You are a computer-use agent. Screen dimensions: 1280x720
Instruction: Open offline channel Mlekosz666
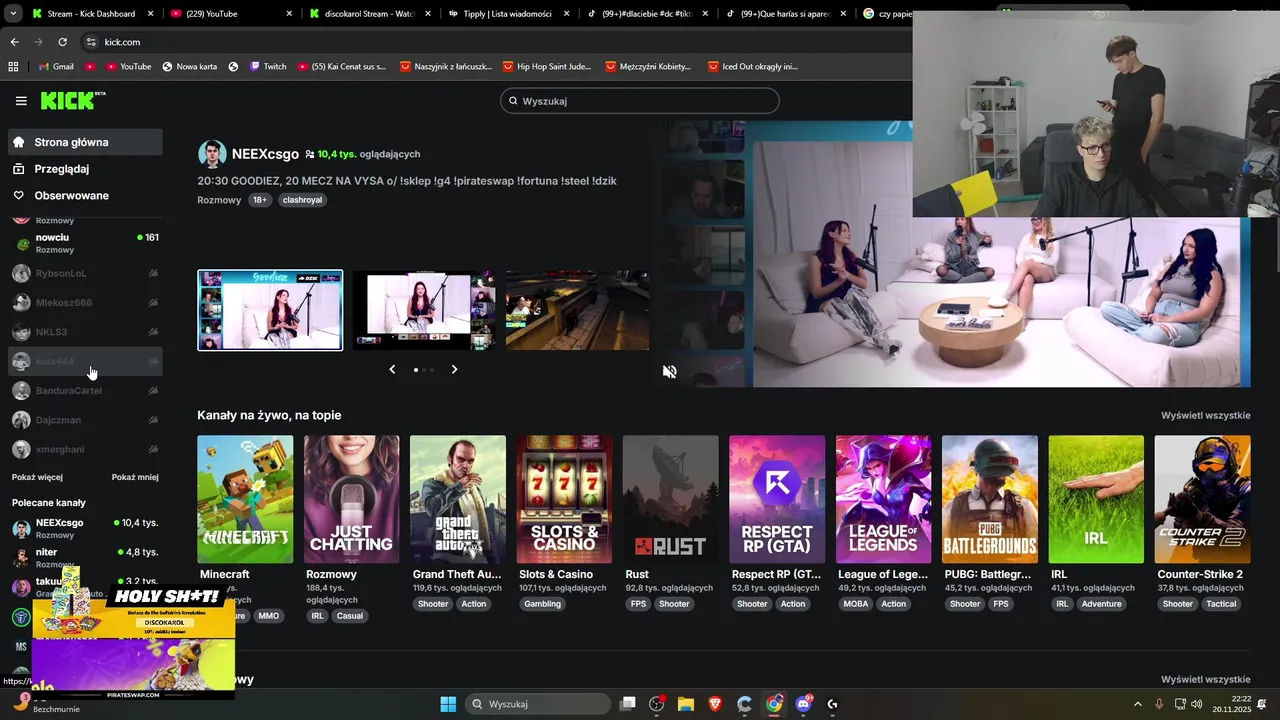85,302
